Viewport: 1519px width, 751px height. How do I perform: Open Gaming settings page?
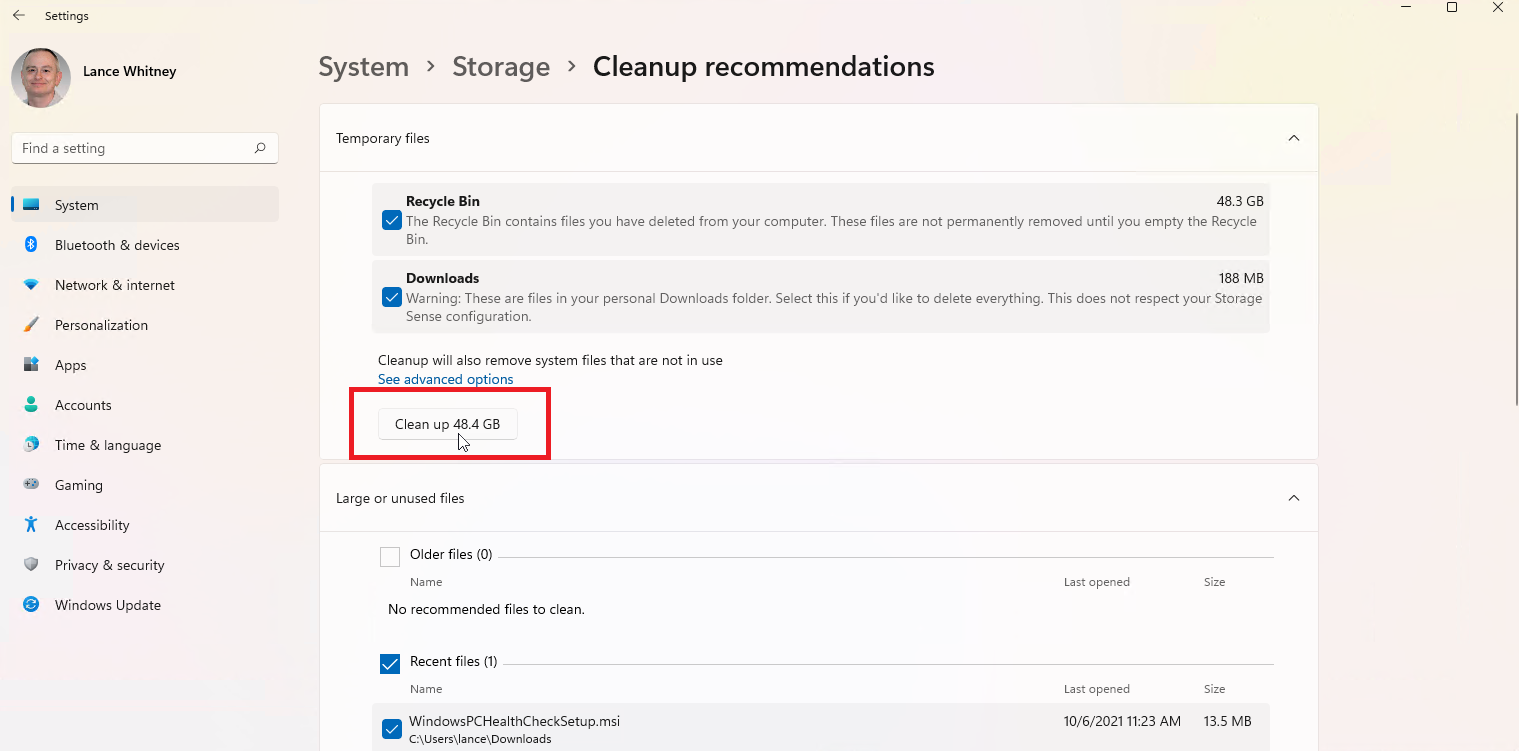145,485
